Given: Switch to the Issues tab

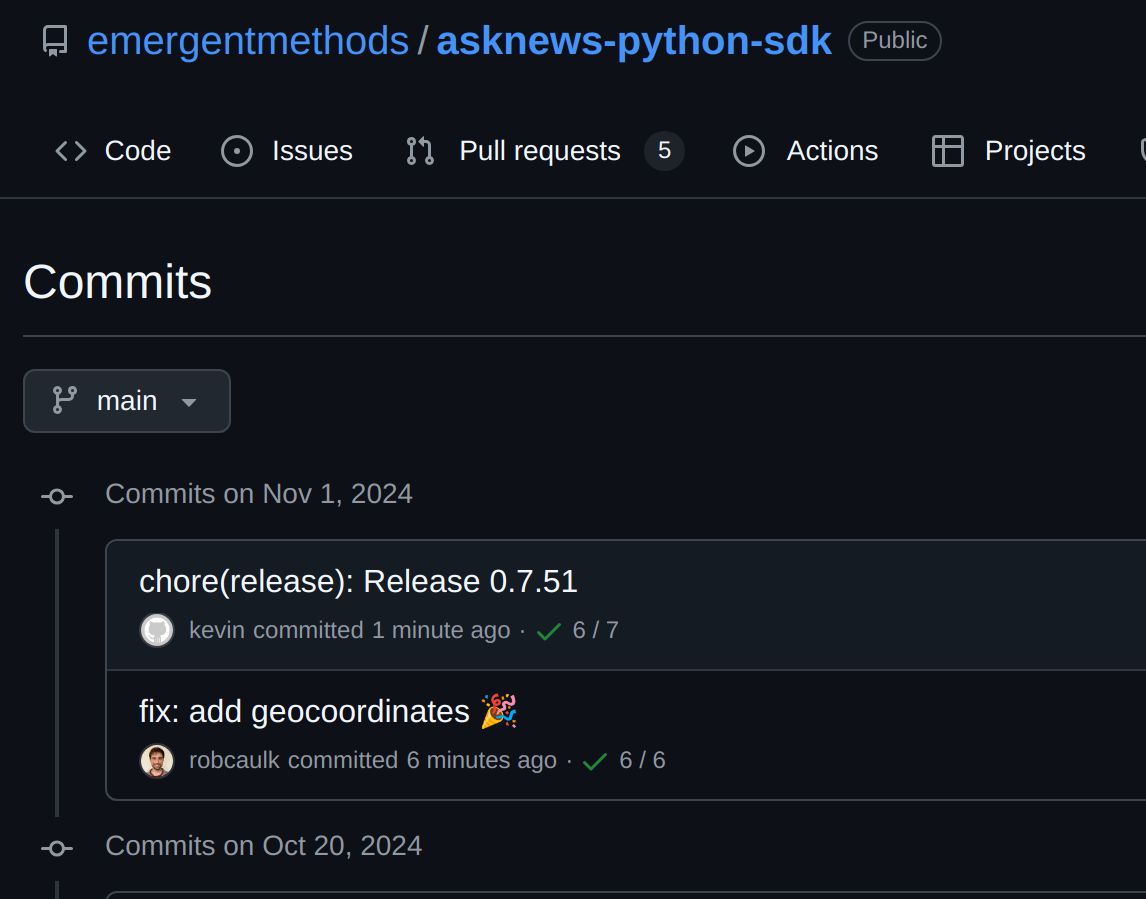Looking at the screenshot, I should pyautogui.click(x=286, y=151).
